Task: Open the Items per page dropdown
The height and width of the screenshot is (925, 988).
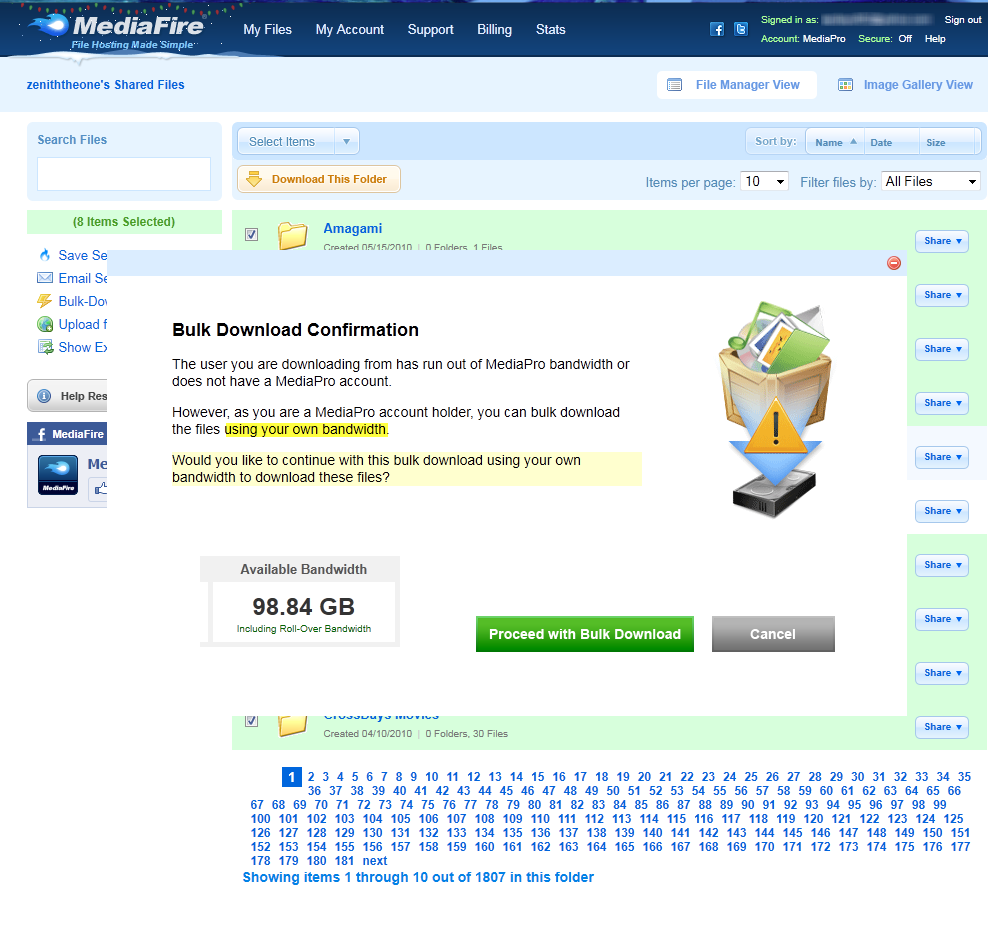Action: pos(764,181)
